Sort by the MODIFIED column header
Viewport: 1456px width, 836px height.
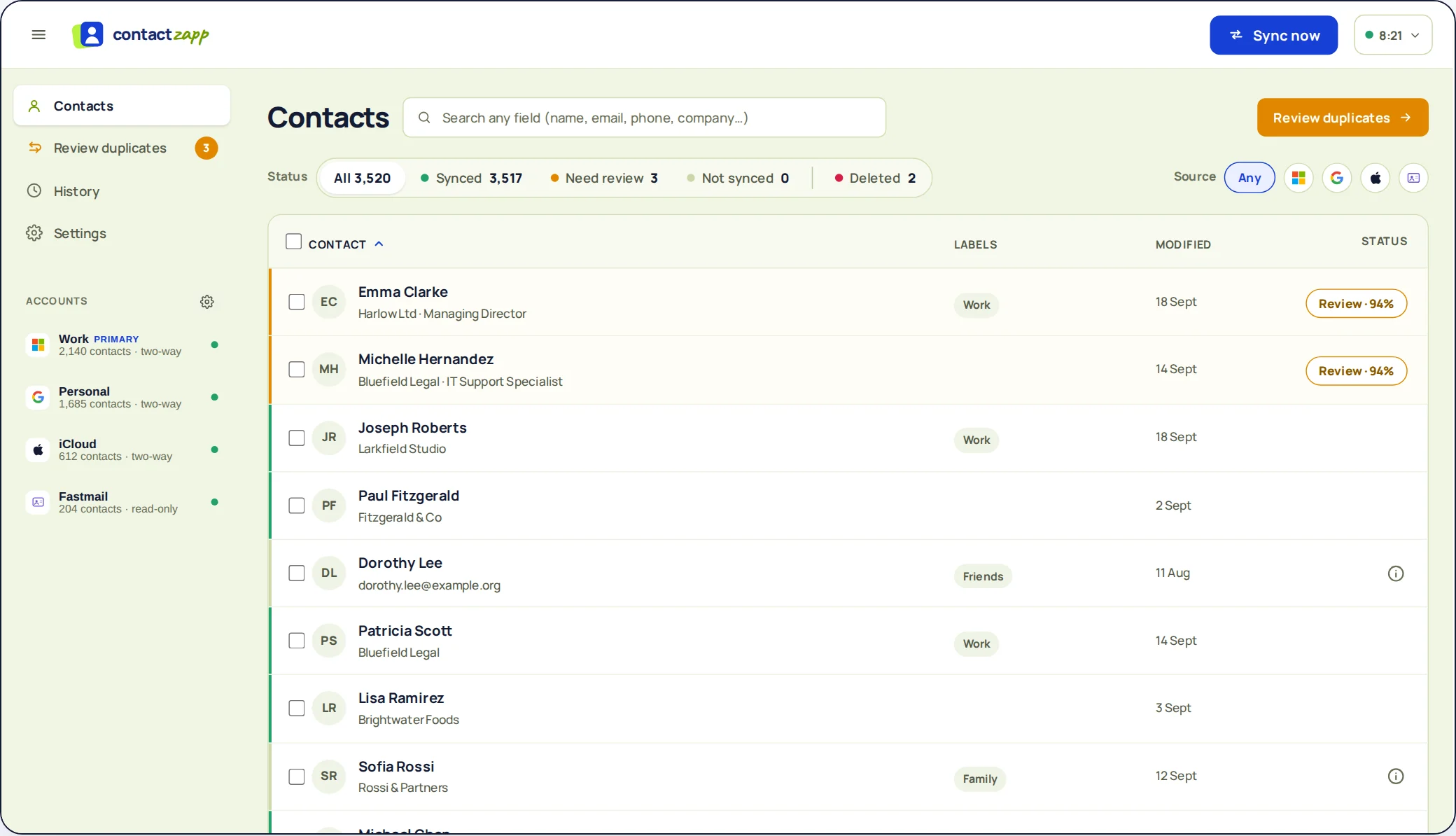coord(1183,244)
